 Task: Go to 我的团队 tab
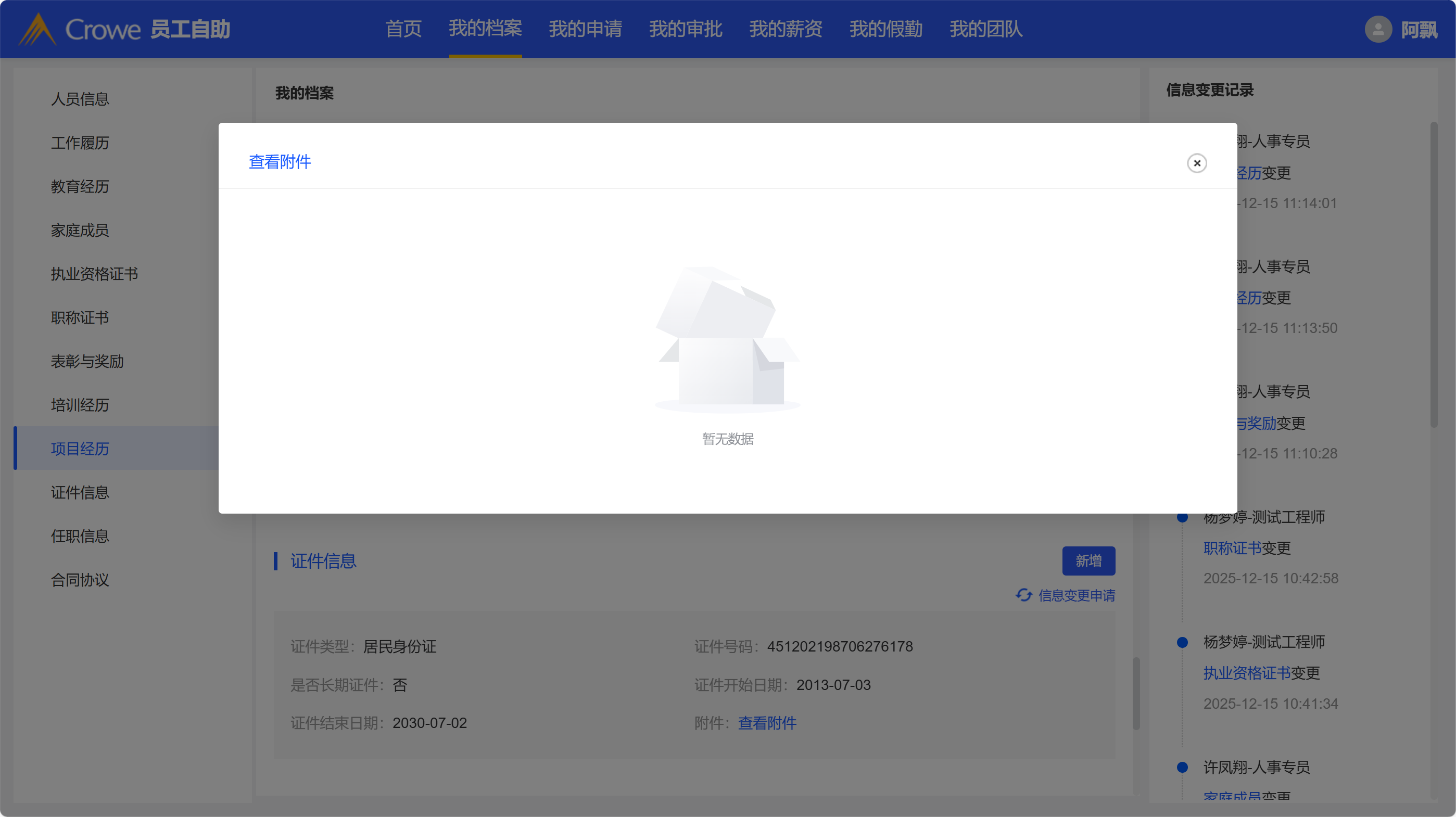(985, 29)
